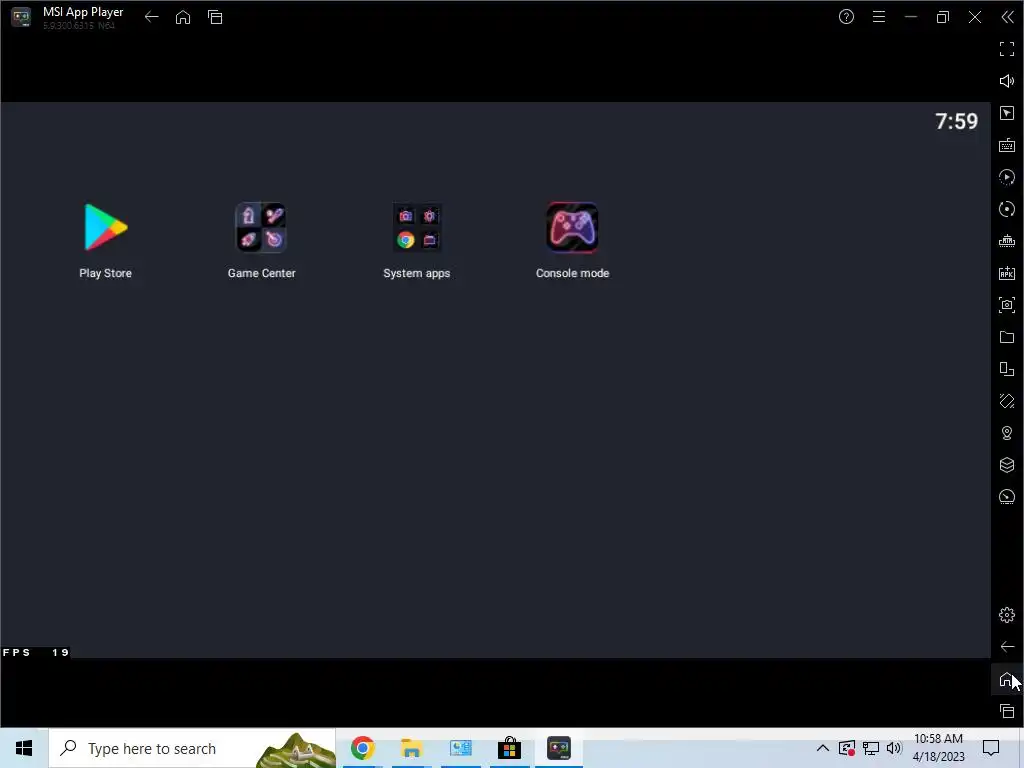Viewport: 1024px width, 768px height.
Task: Show hidden system tray icons
Action: pos(823,748)
